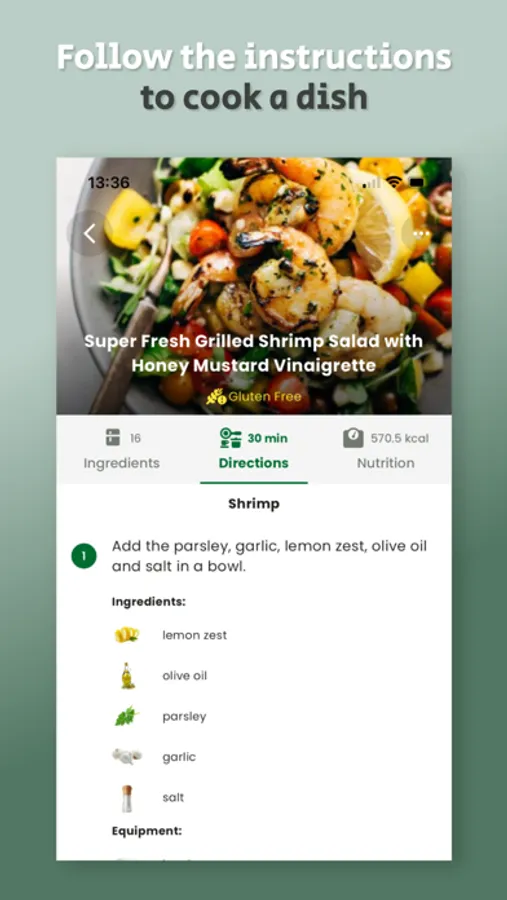Tap the step 1 number badge

click(84, 556)
